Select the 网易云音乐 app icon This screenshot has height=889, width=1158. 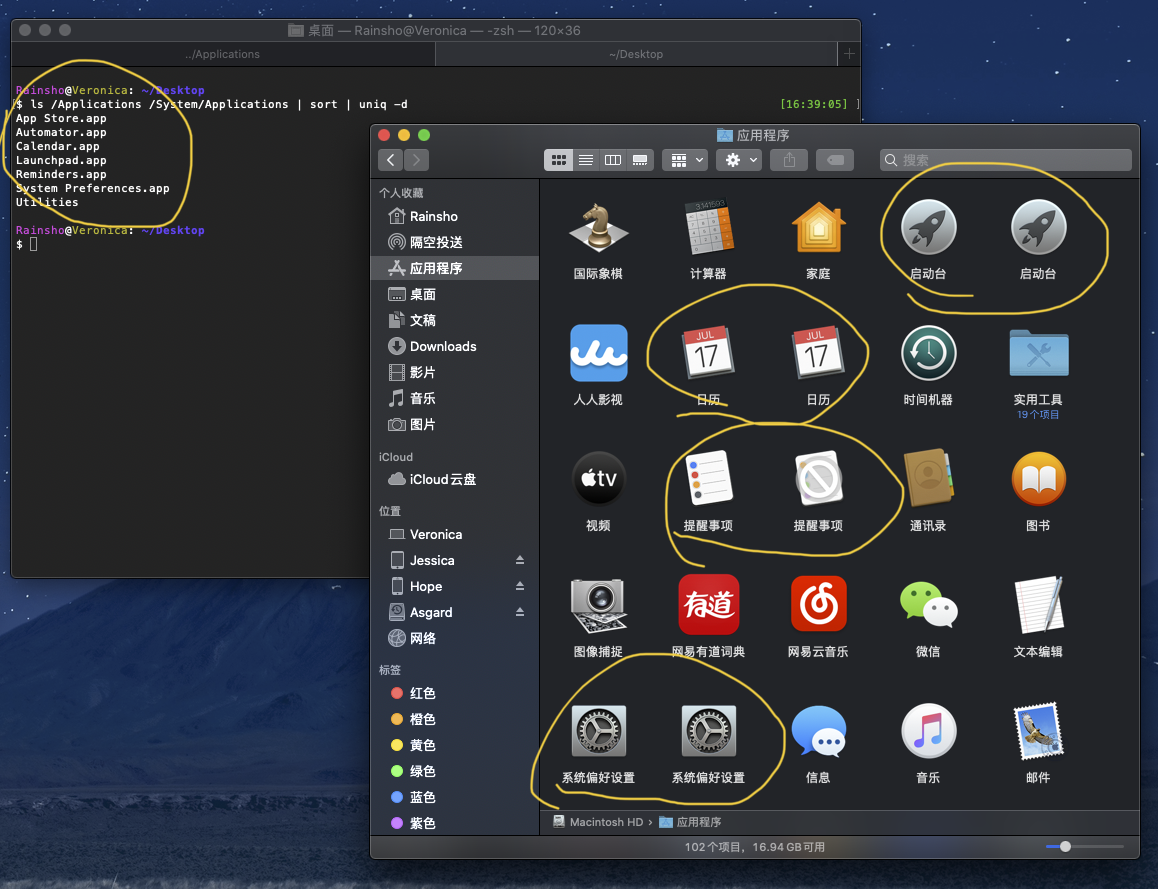click(818, 605)
